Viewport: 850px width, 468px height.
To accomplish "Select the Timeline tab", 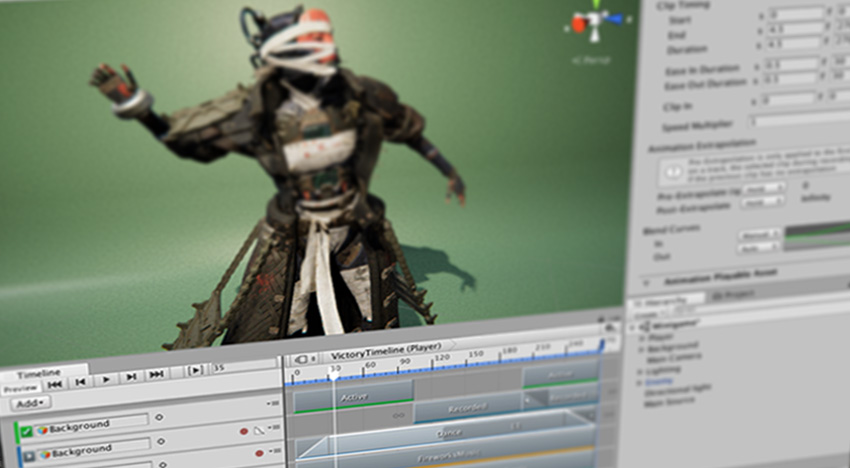I will (38, 372).
